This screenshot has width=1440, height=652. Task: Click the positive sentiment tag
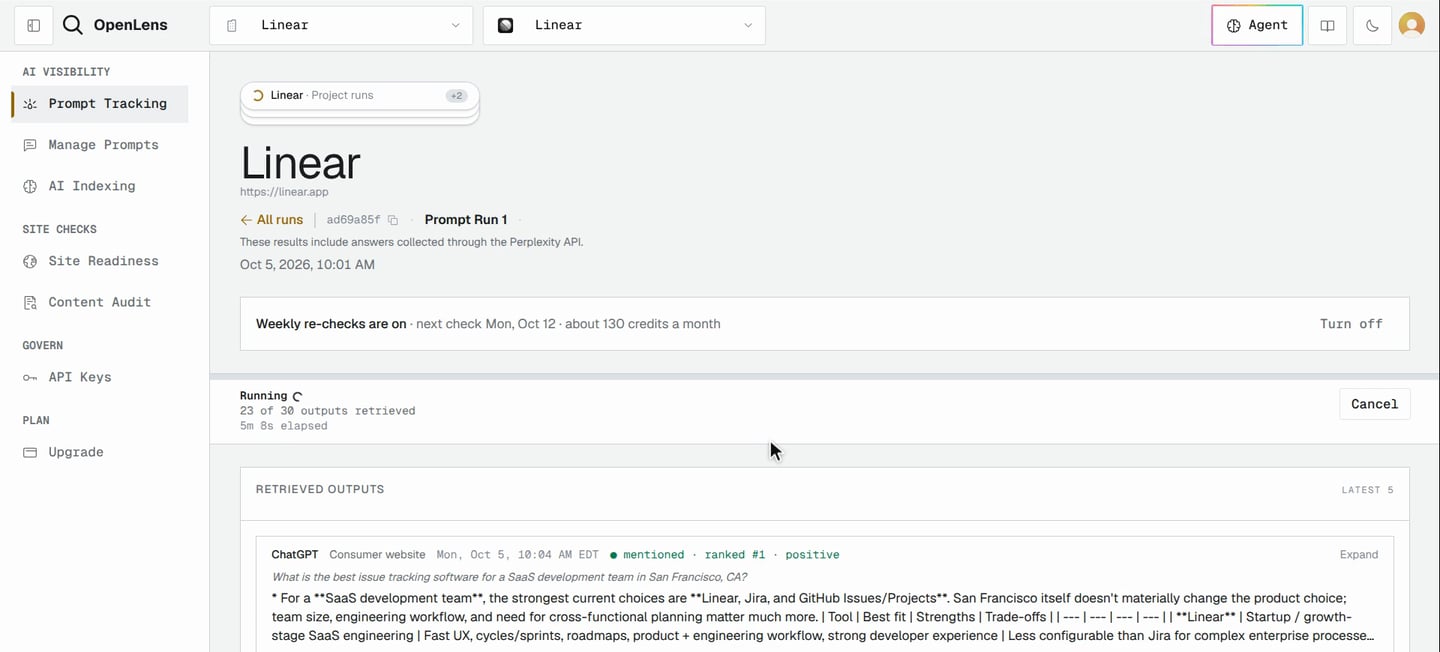(x=812, y=555)
